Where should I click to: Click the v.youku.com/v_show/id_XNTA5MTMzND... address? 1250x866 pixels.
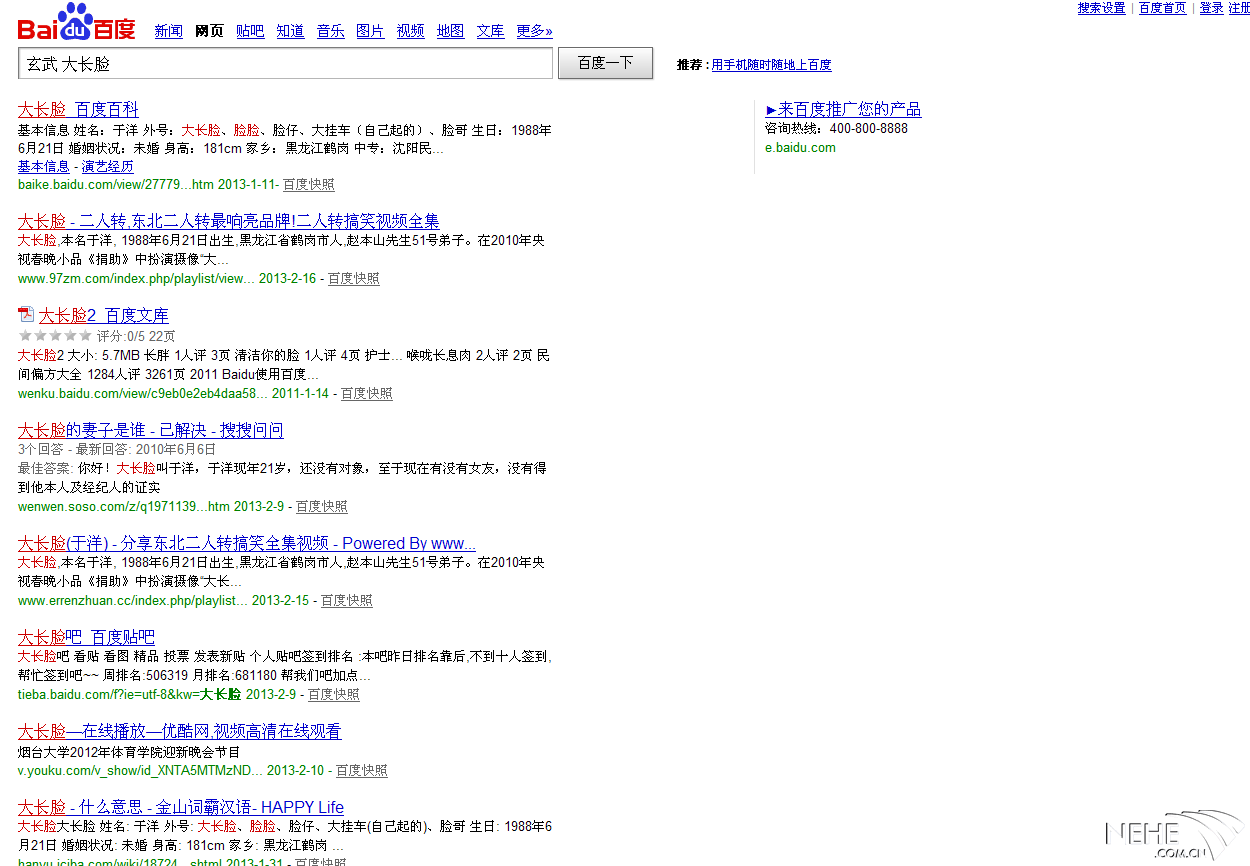click(x=141, y=771)
